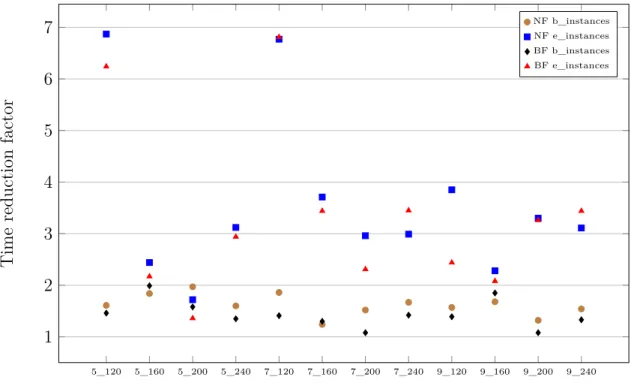
Task: Click the x-axis label 9_160
Action: 495,372
